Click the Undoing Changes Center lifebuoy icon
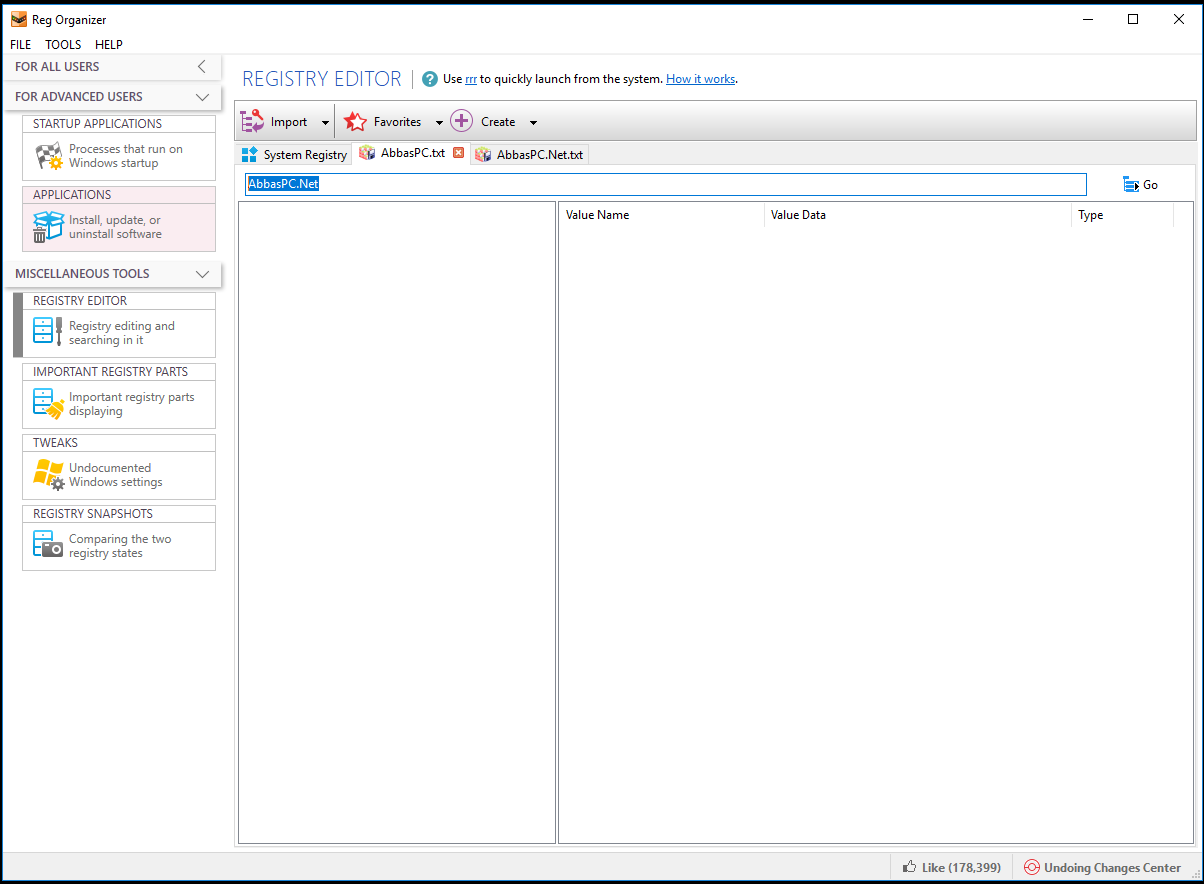The width and height of the screenshot is (1204, 884). click(x=1031, y=867)
